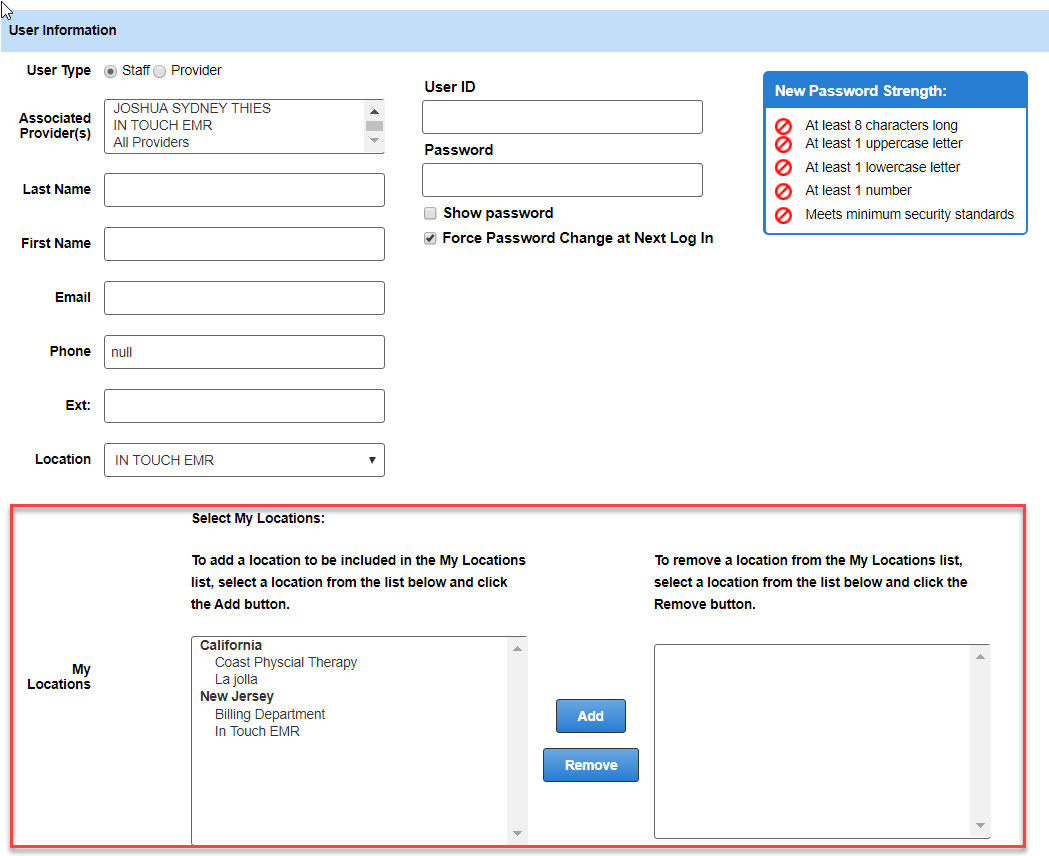Viewport: 1049px width, 856px height.
Task: Select La jolla from the locations list
Action: [x=236, y=679]
